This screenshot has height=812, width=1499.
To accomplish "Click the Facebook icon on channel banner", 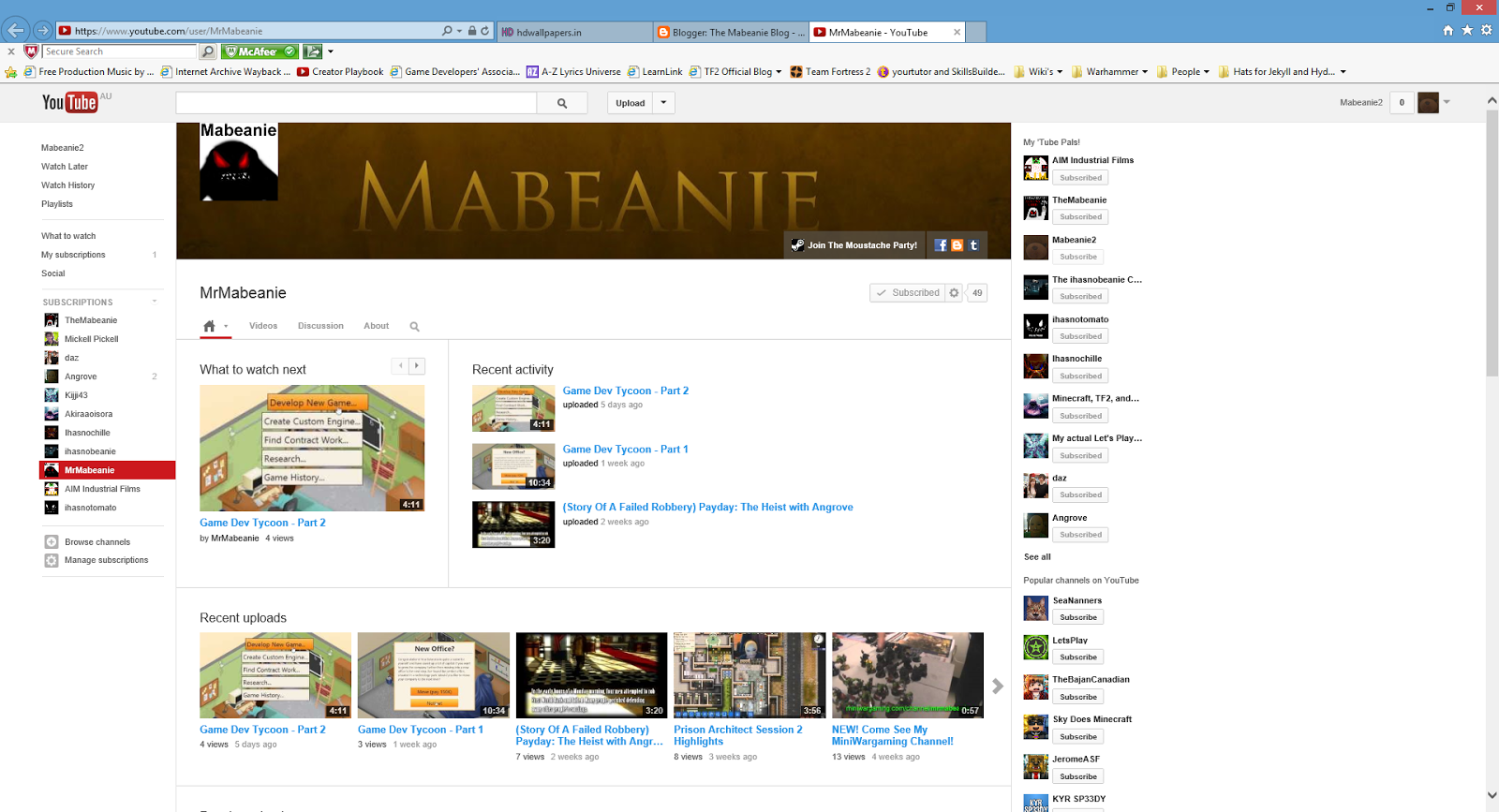I will pos(941,245).
